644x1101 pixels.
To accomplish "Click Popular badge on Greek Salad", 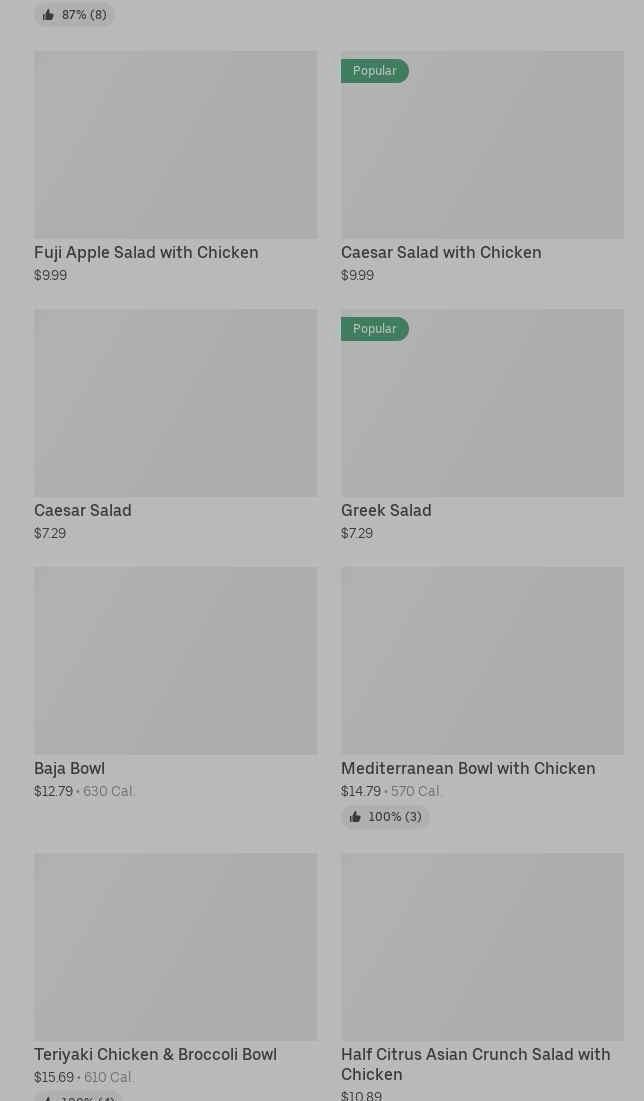I will [375, 329].
